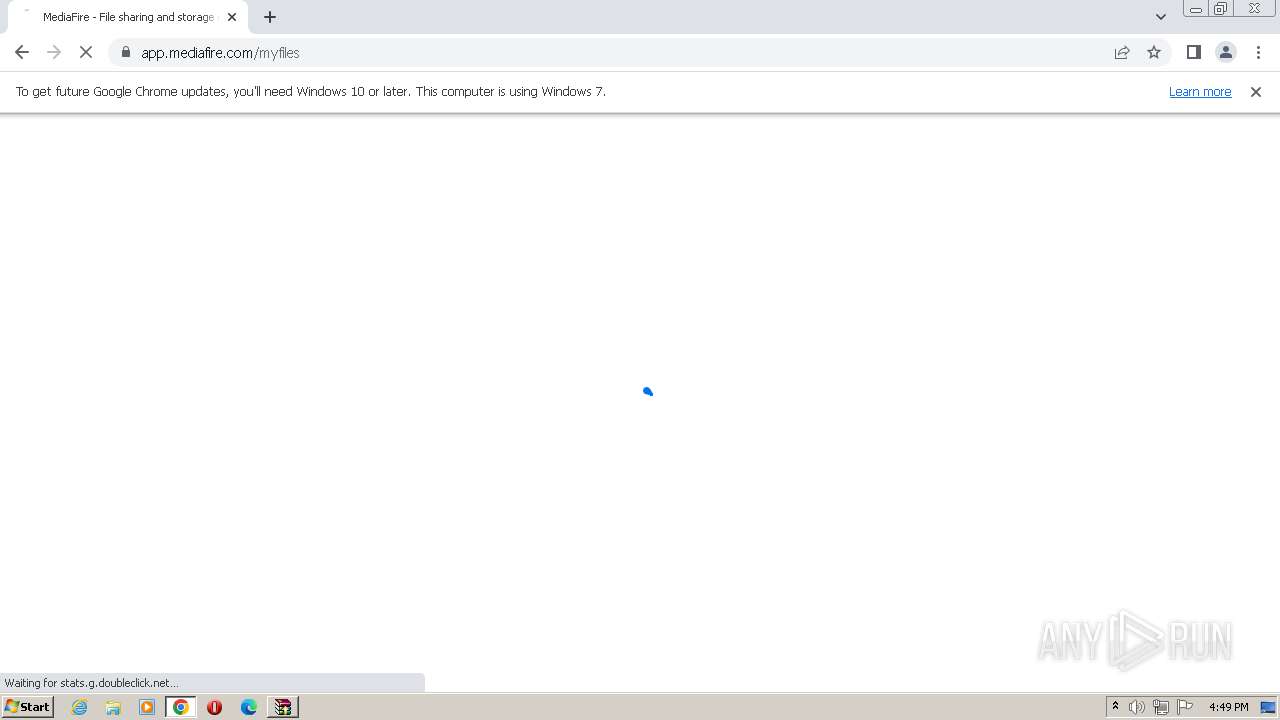Click the clock showing 4:49 PM
The image size is (1280, 720).
coord(1229,707)
